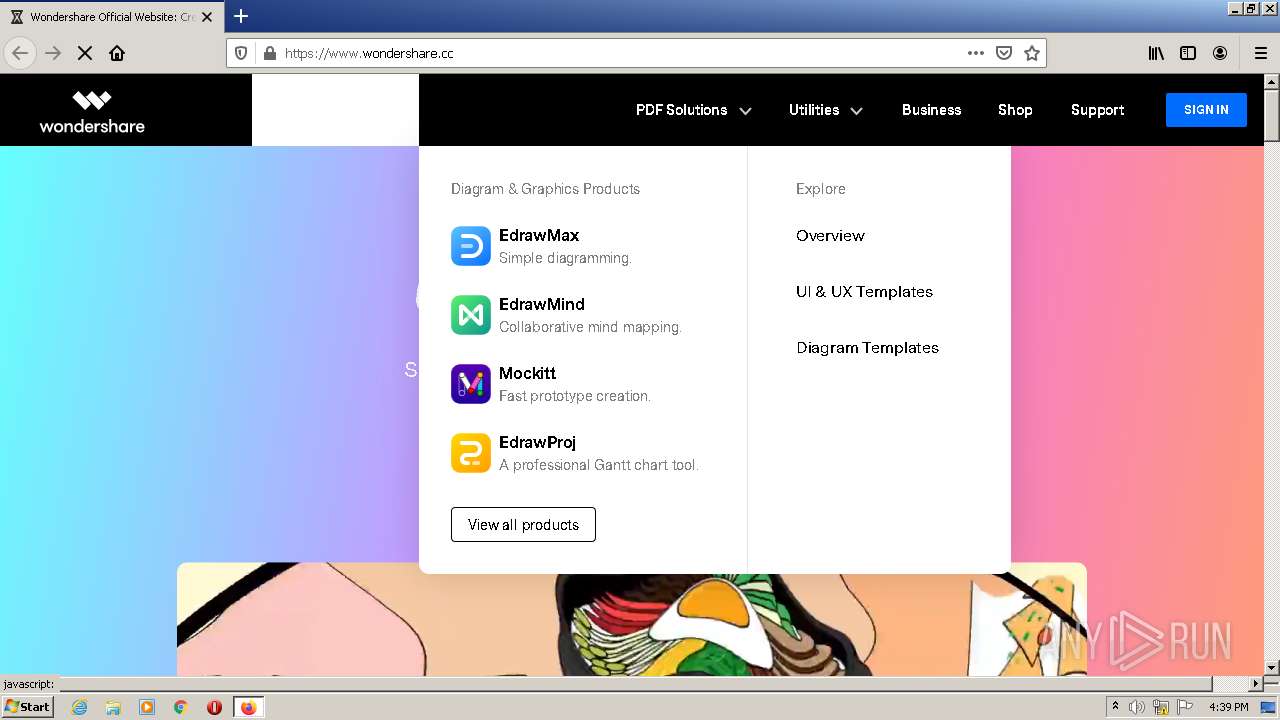Click vertical scrollbar up arrow
1280x720 pixels.
(x=1272, y=83)
